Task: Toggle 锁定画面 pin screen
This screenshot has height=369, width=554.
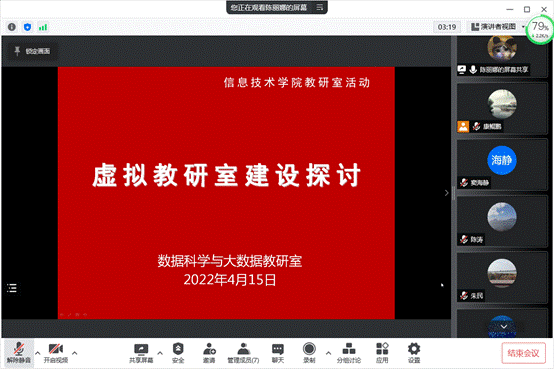Action: (32, 51)
